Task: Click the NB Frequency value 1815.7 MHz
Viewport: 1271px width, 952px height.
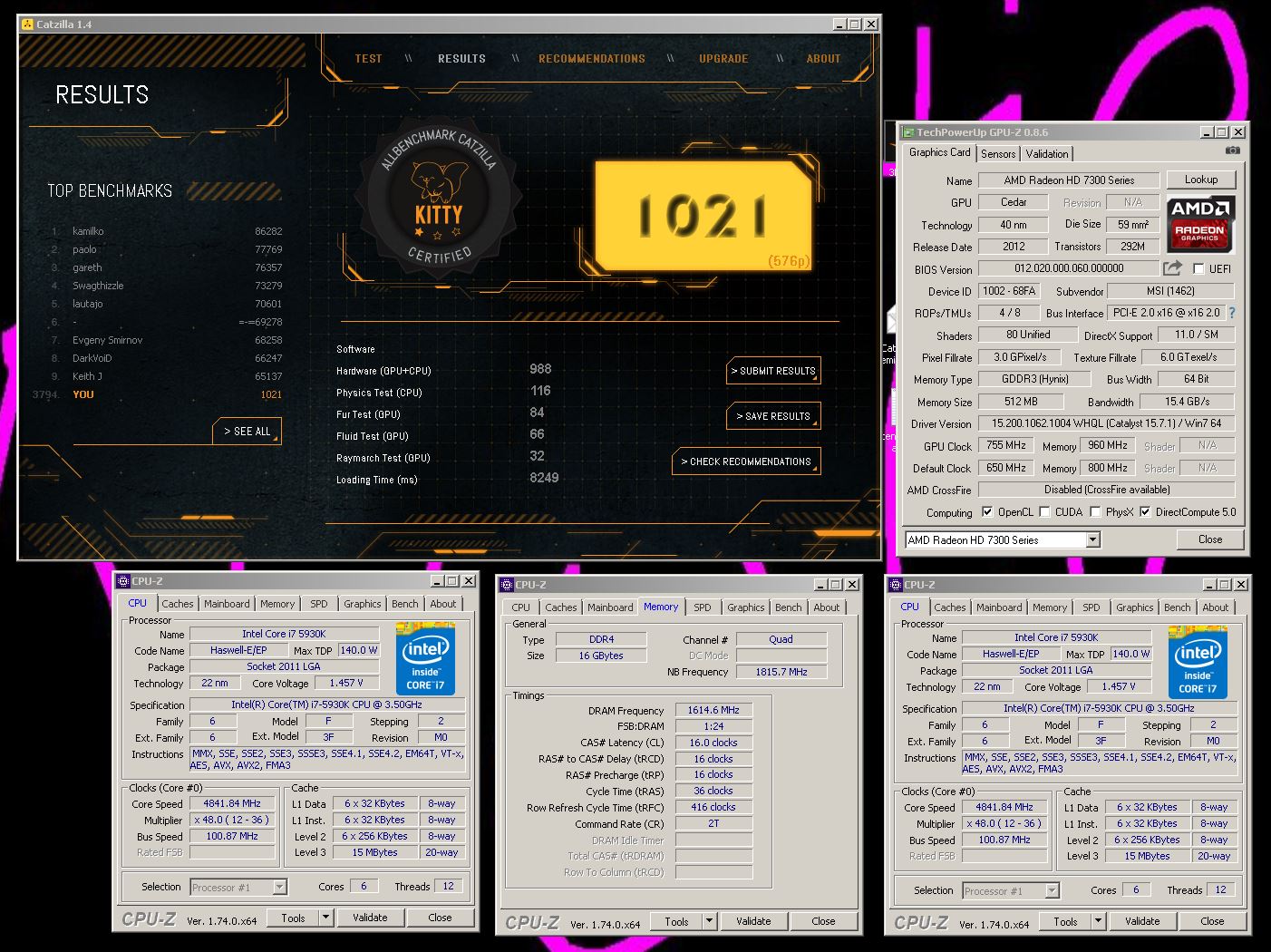Action: click(781, 672)
